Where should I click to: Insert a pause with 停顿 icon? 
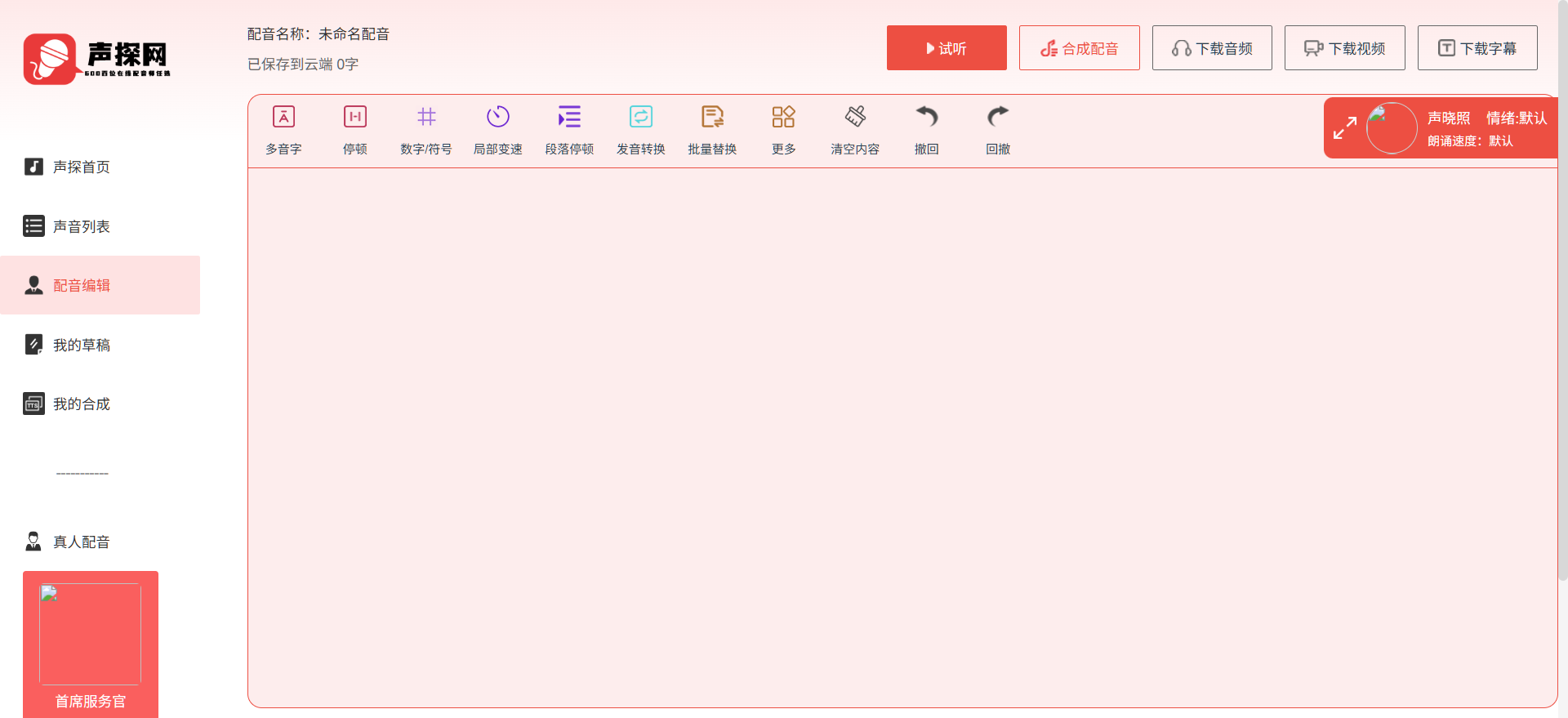354,117
